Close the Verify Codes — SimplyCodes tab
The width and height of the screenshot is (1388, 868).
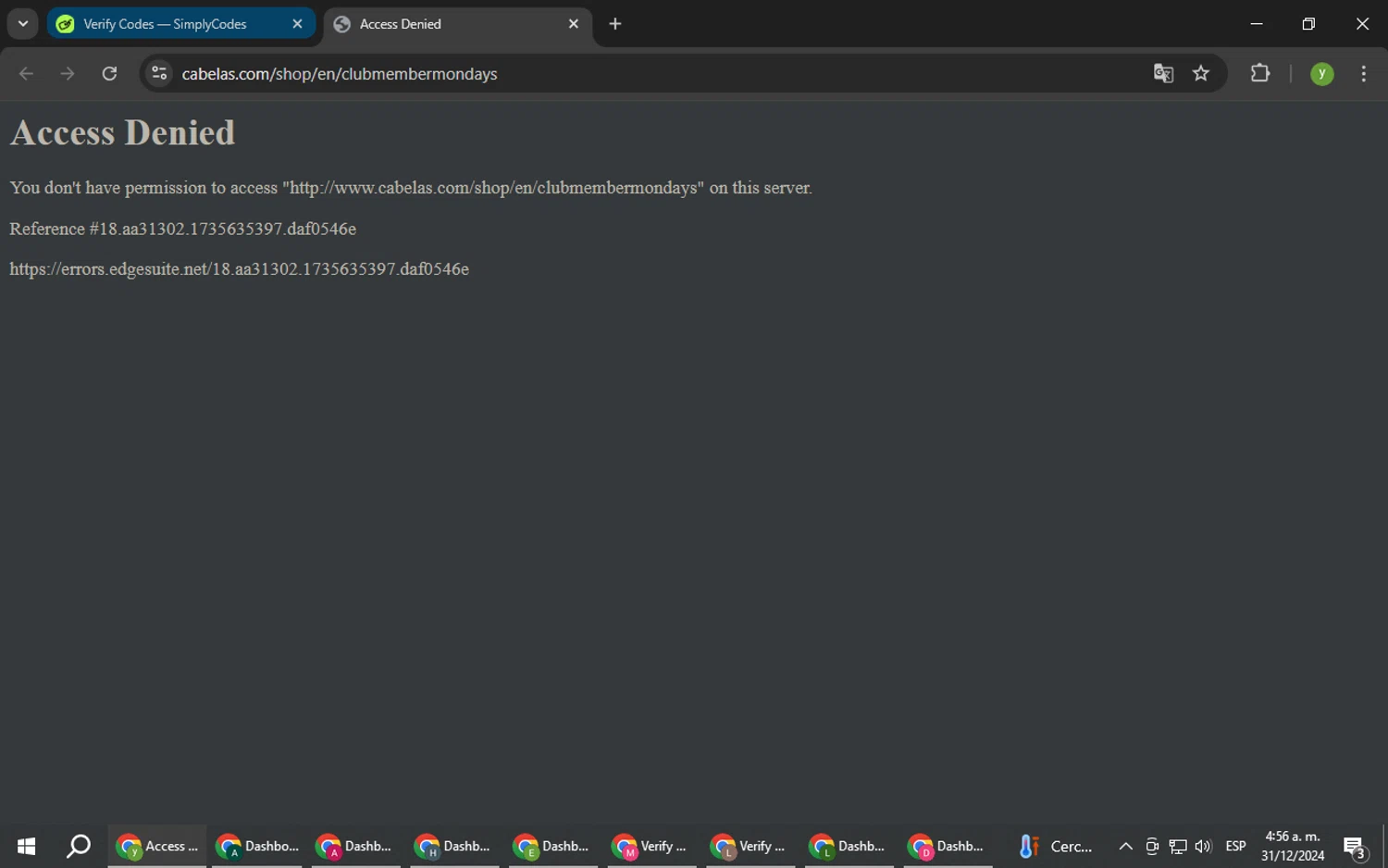pyautogui.click(x=297, y=24)
